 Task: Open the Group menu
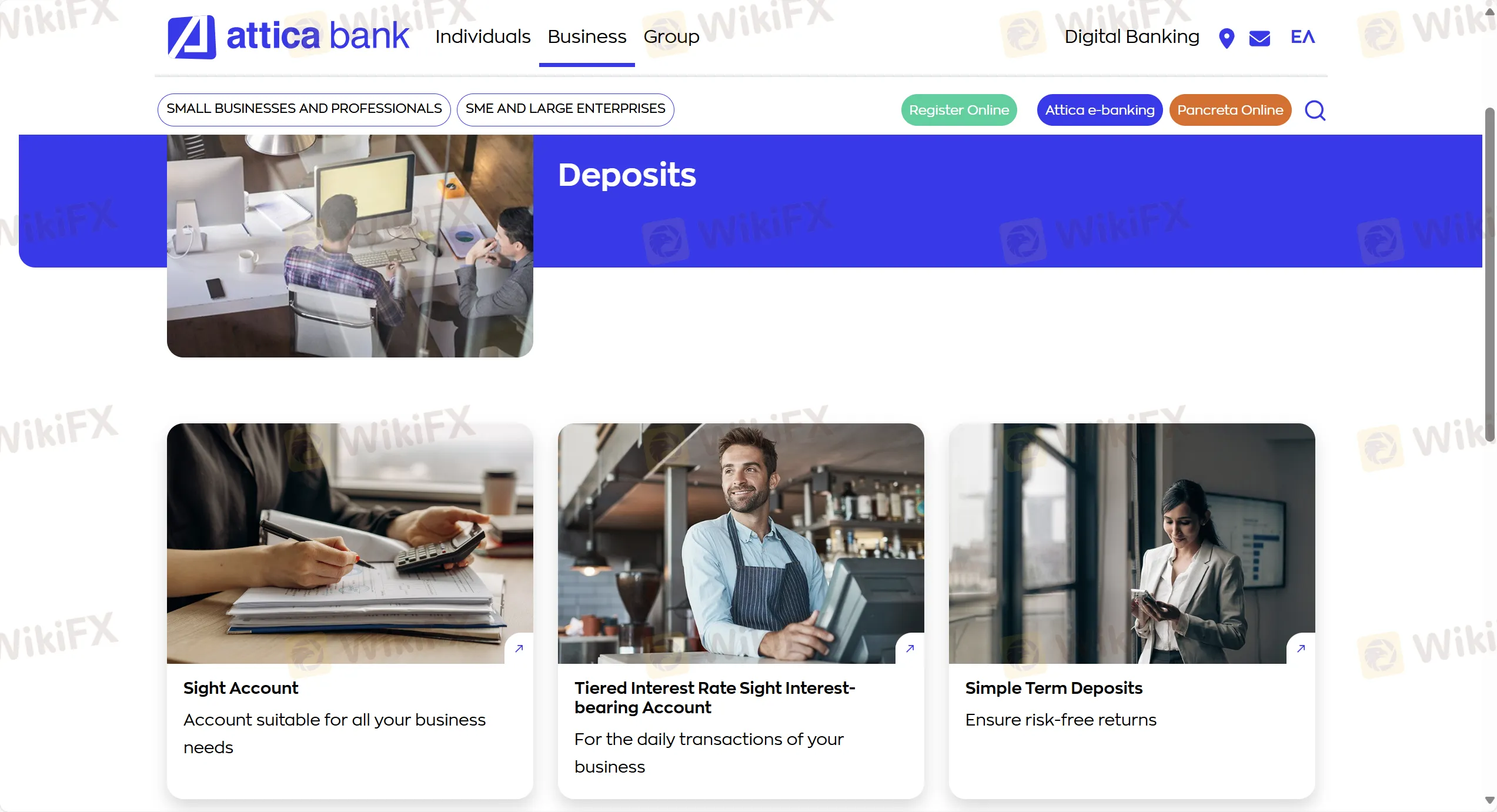click(671, 36)
